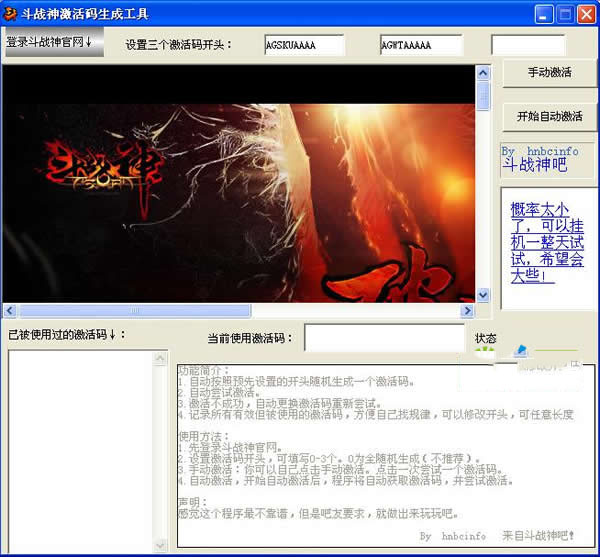Click the empty third prefix field
The width and height of the screenshot is (600, 557).
528,45
